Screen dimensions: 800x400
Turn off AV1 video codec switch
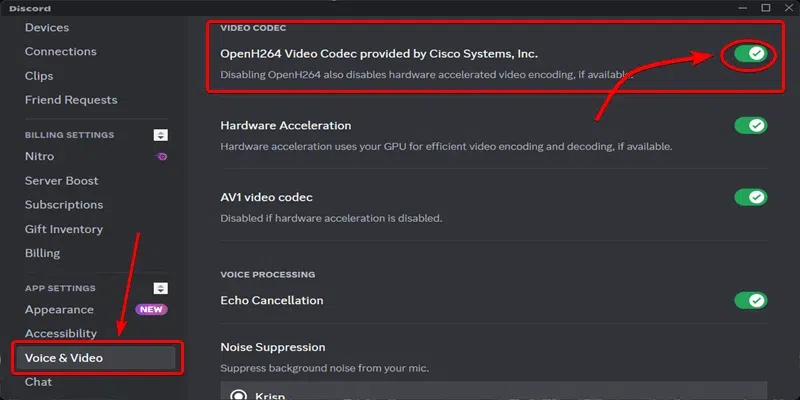(750, 197)
